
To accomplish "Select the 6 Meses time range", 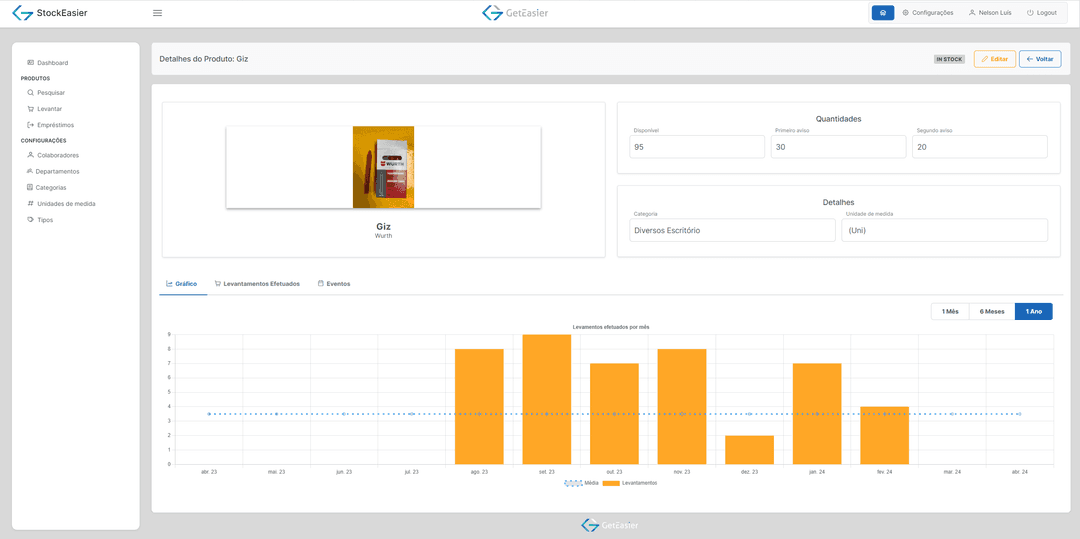I will 992,311.
